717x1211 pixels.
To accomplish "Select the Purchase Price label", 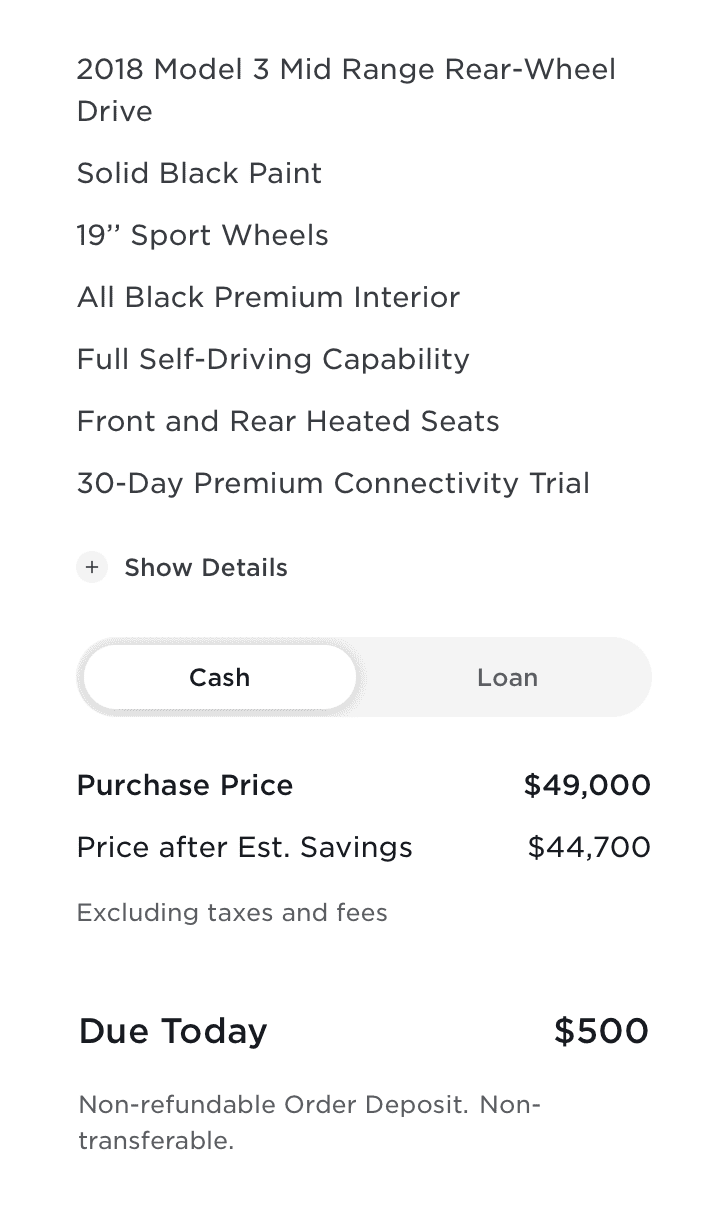I will pyautogui.click(x=184, y=785).
